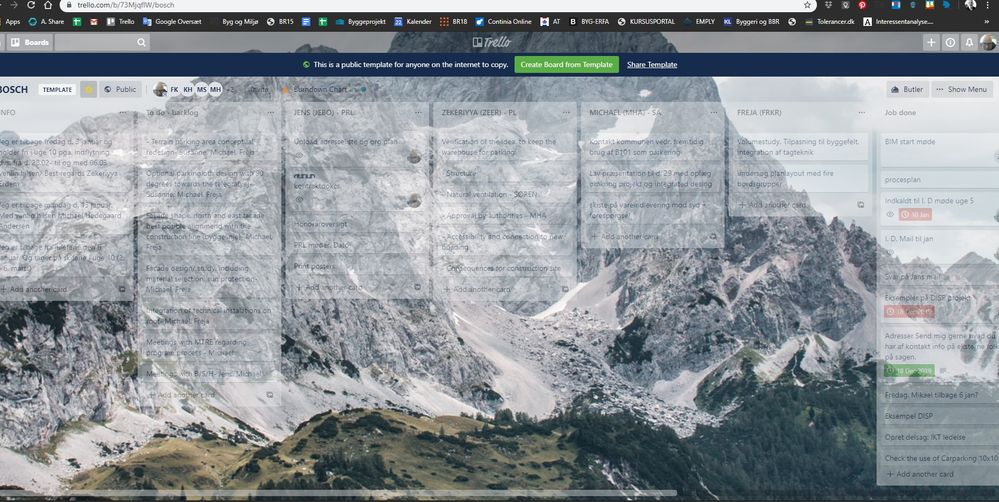999x502 pixels.
Task: Open the notifications bell icon
Action: [969, 43]
